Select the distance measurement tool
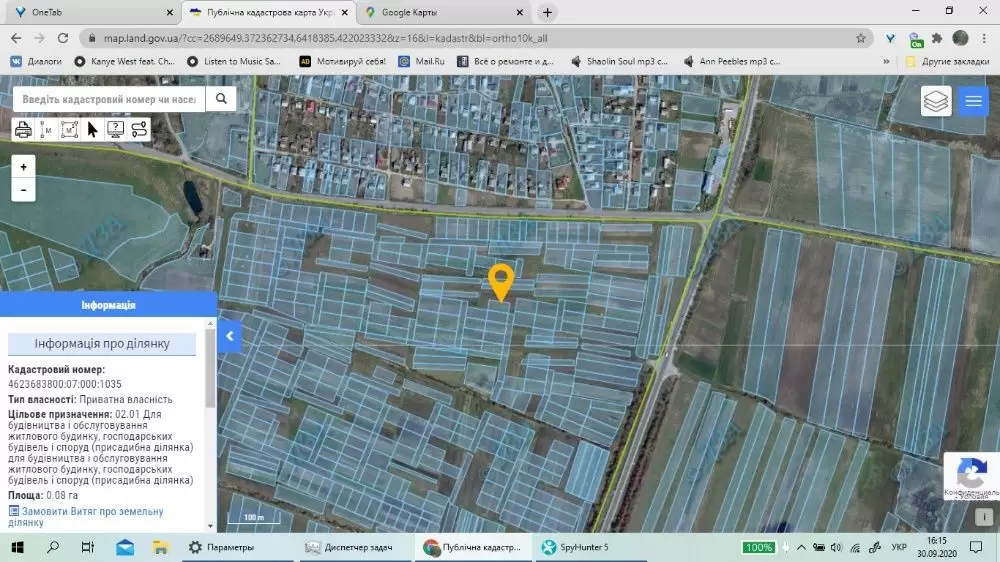This screenshot has width=1000, height=562. (x=46, y=129)
